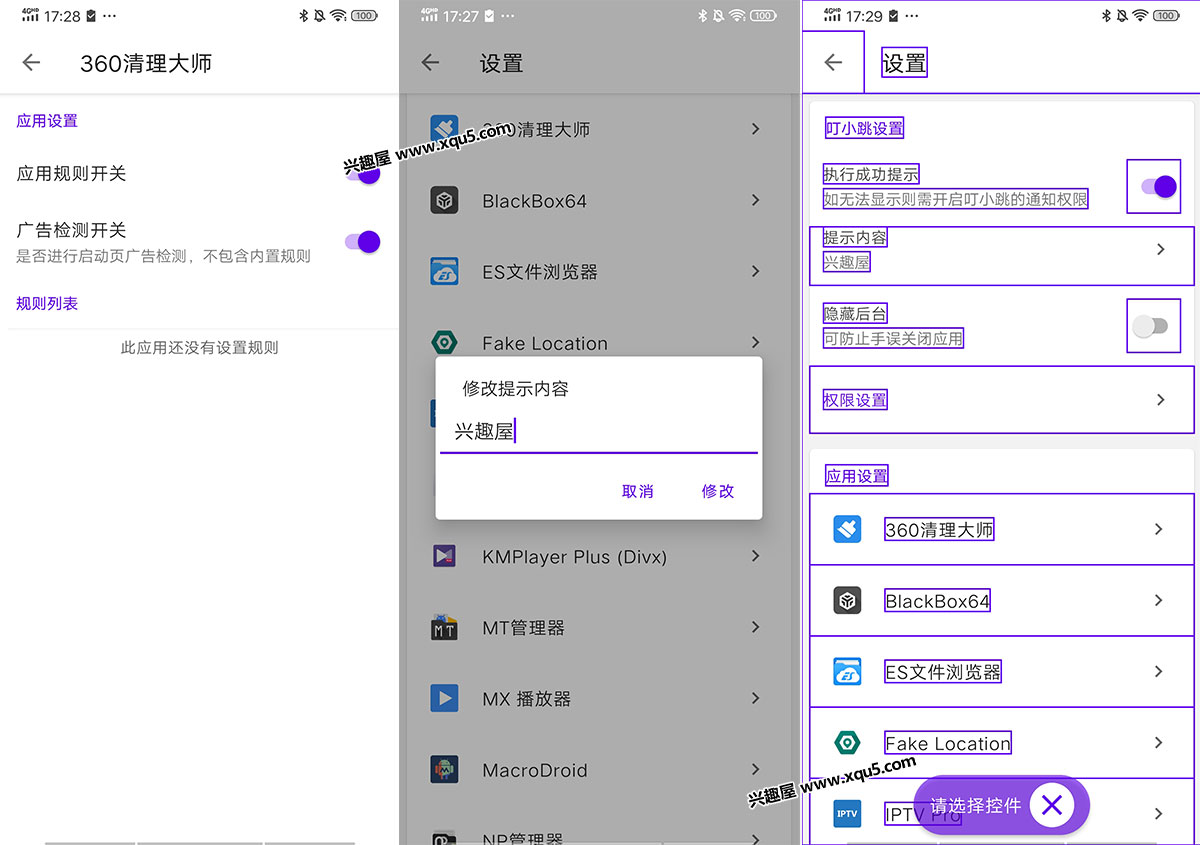The width and height of the screenshot is (1200, 845).
Task: Click 修改 in the 修改提示内容 dialog
Action: click(x=718, y=491)
